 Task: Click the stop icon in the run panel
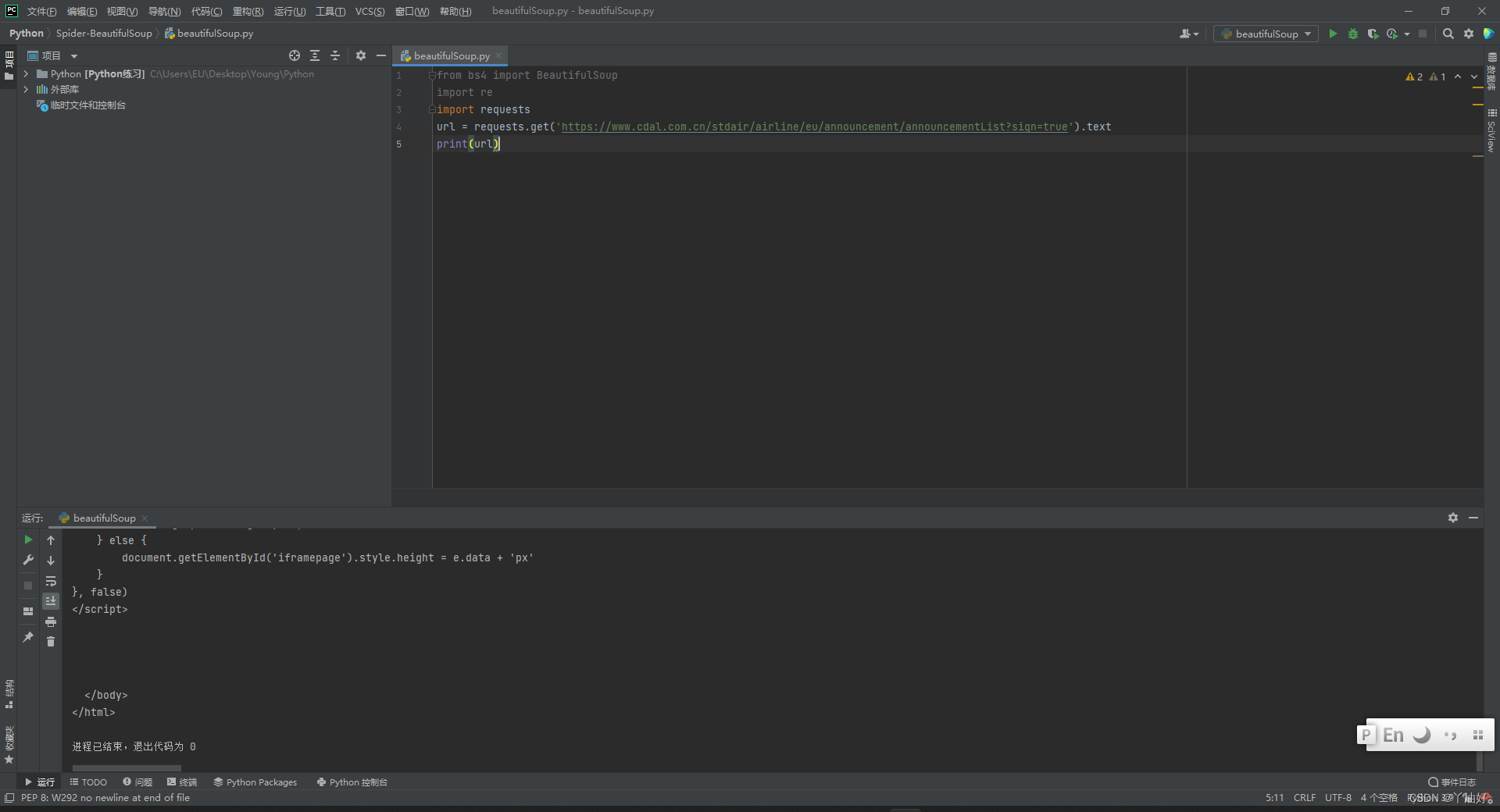(x=28, y=585)
